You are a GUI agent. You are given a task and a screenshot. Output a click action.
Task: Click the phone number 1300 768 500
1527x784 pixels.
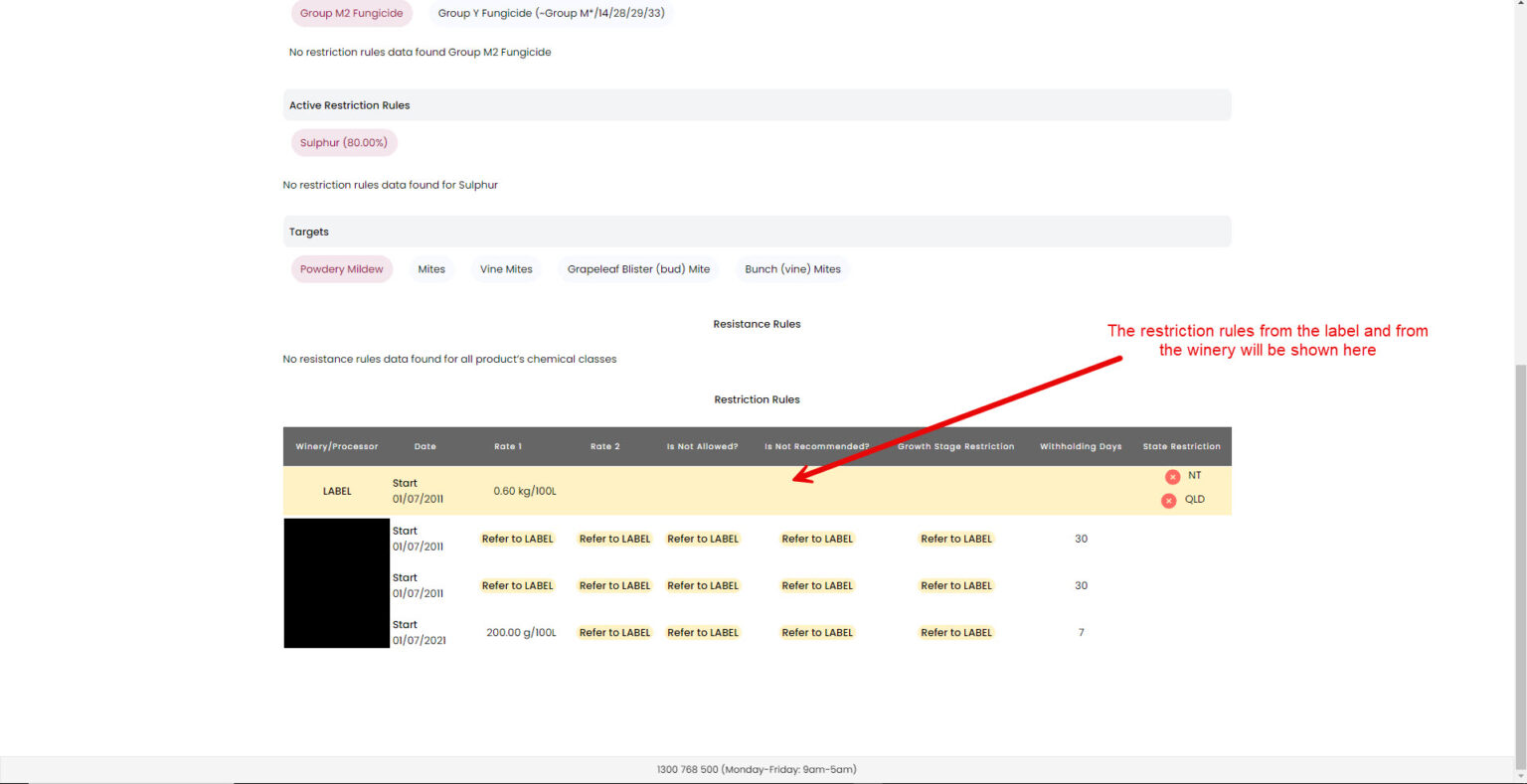(687, 770)
